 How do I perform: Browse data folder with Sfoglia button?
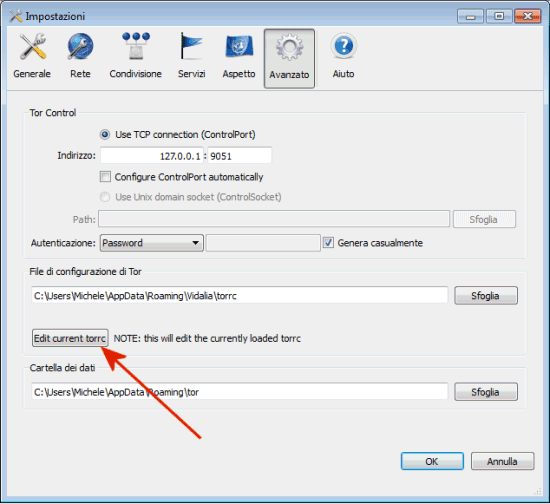pos(486,392)
